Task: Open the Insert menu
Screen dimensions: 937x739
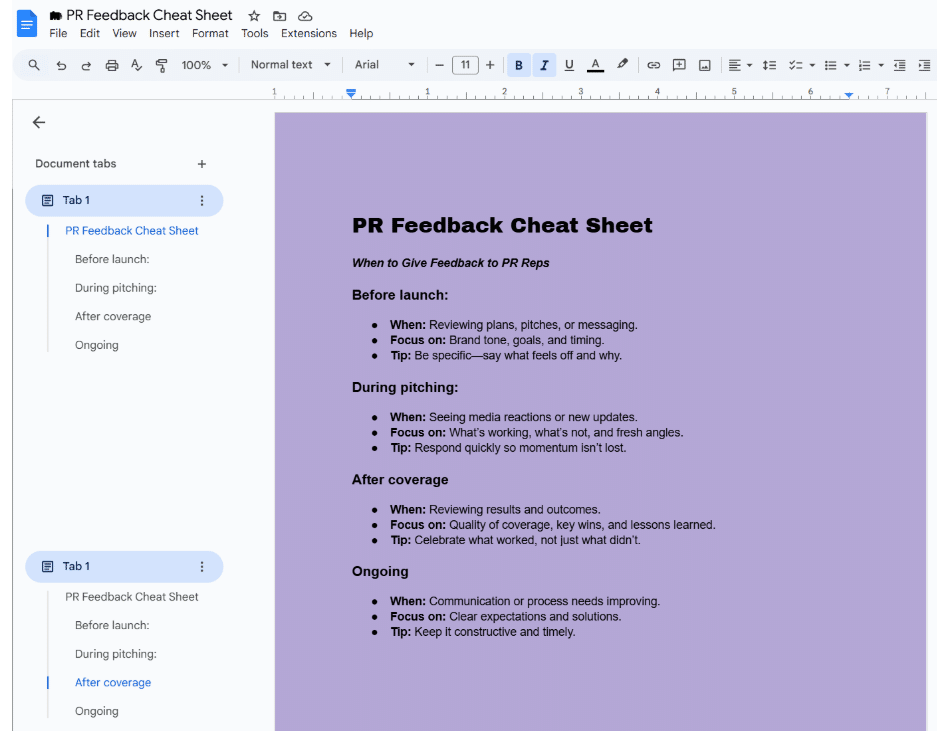Action: pyautogui.click(x=164, y=33)
